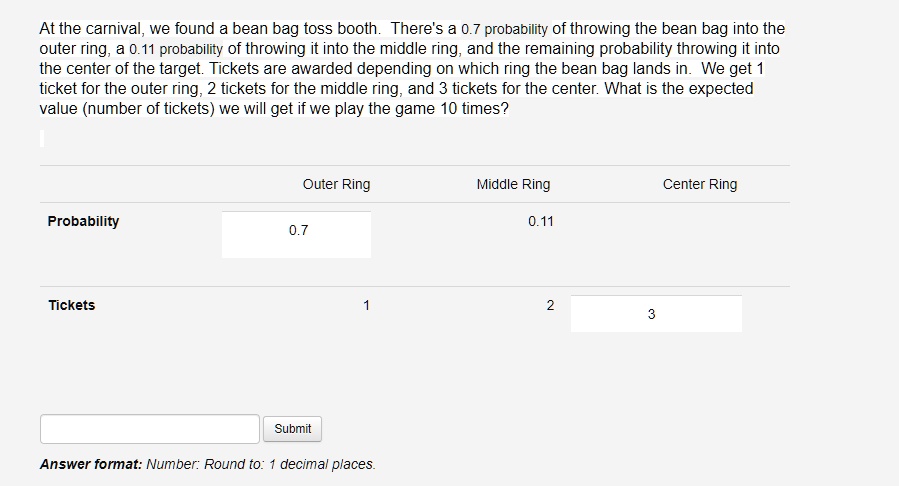
Task: Click the 'Answer format:' bold label
Action: click(x=91, y=464)
